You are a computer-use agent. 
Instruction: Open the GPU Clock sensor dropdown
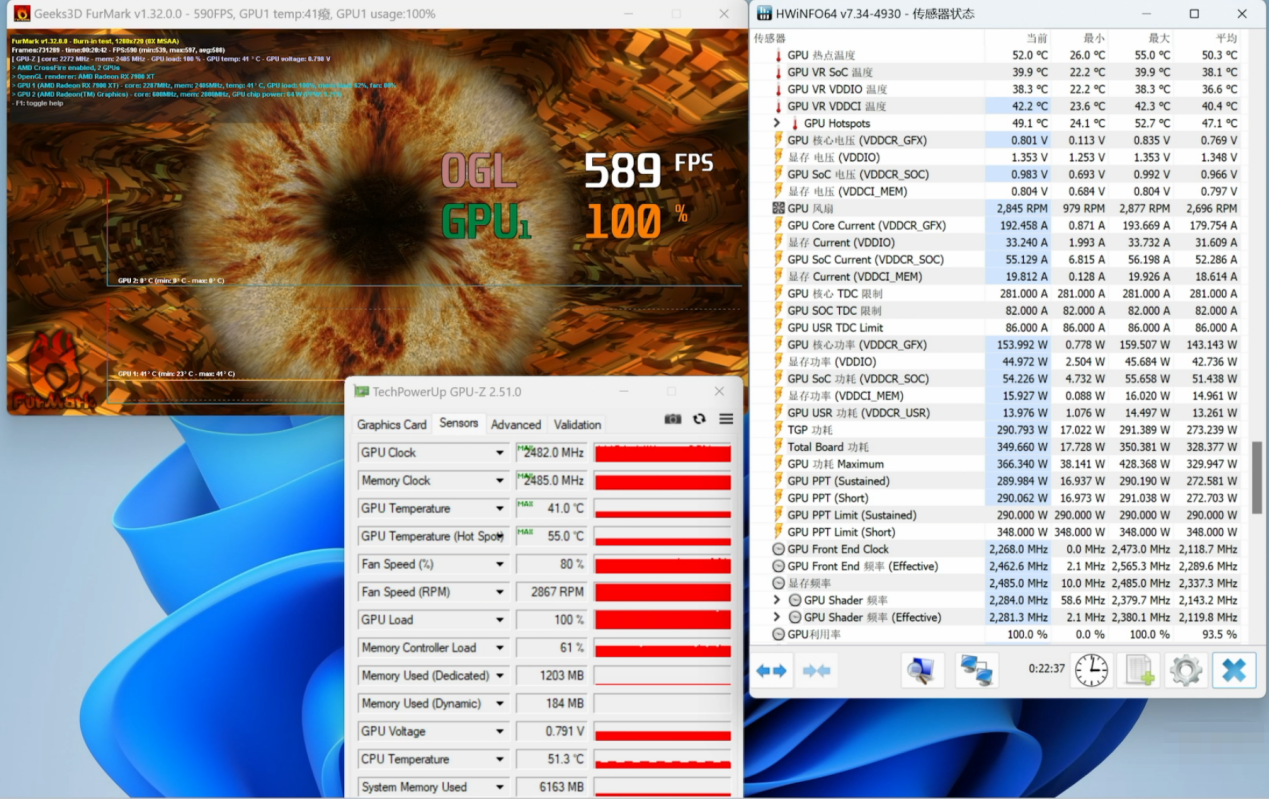pyautogui.click(x=500, y=453)
